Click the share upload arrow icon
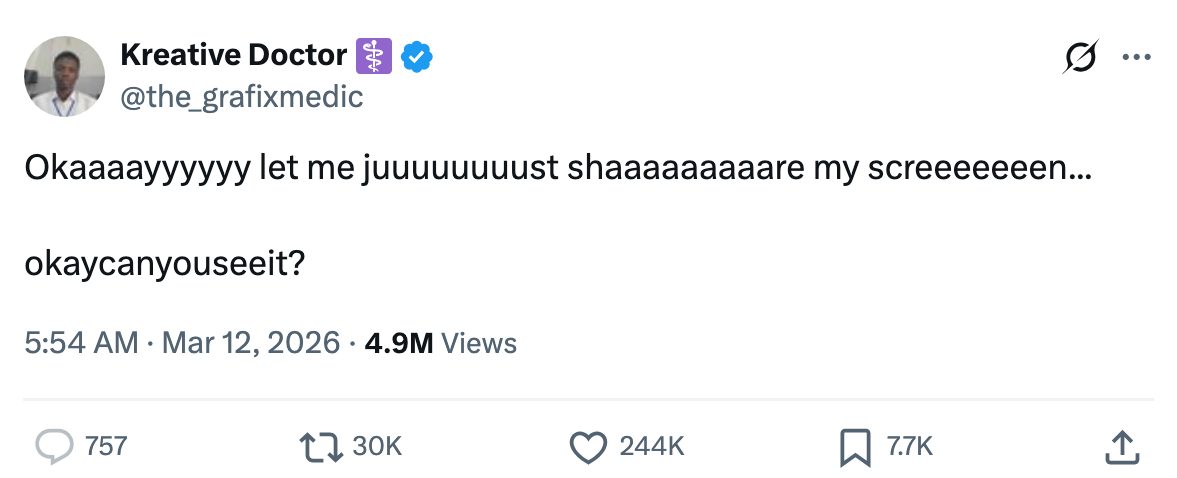 click(x=1121, y=446)
